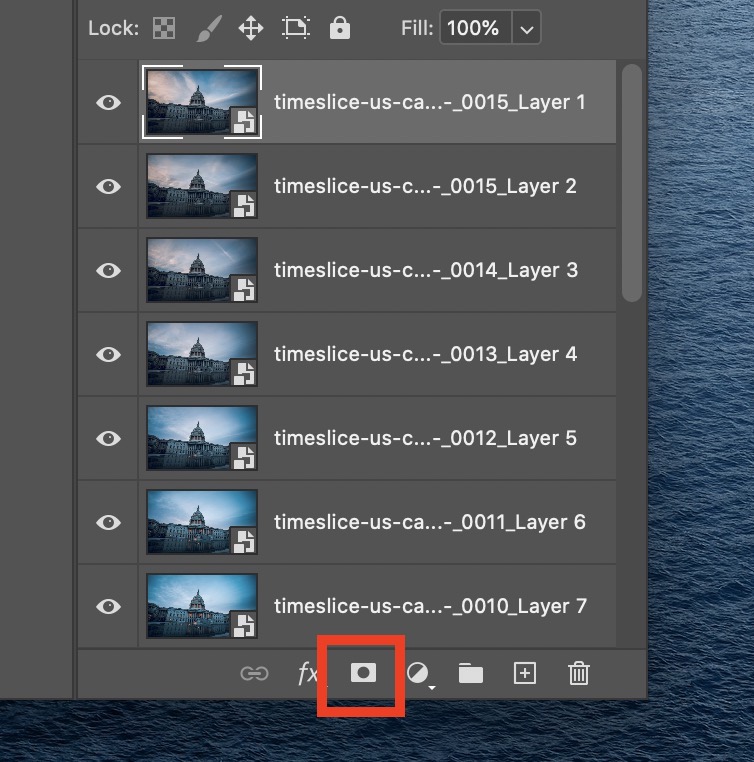This screenshot has height=762, width=754.
Task: Click the Fill 100% value field
Action: click(476, 28)
